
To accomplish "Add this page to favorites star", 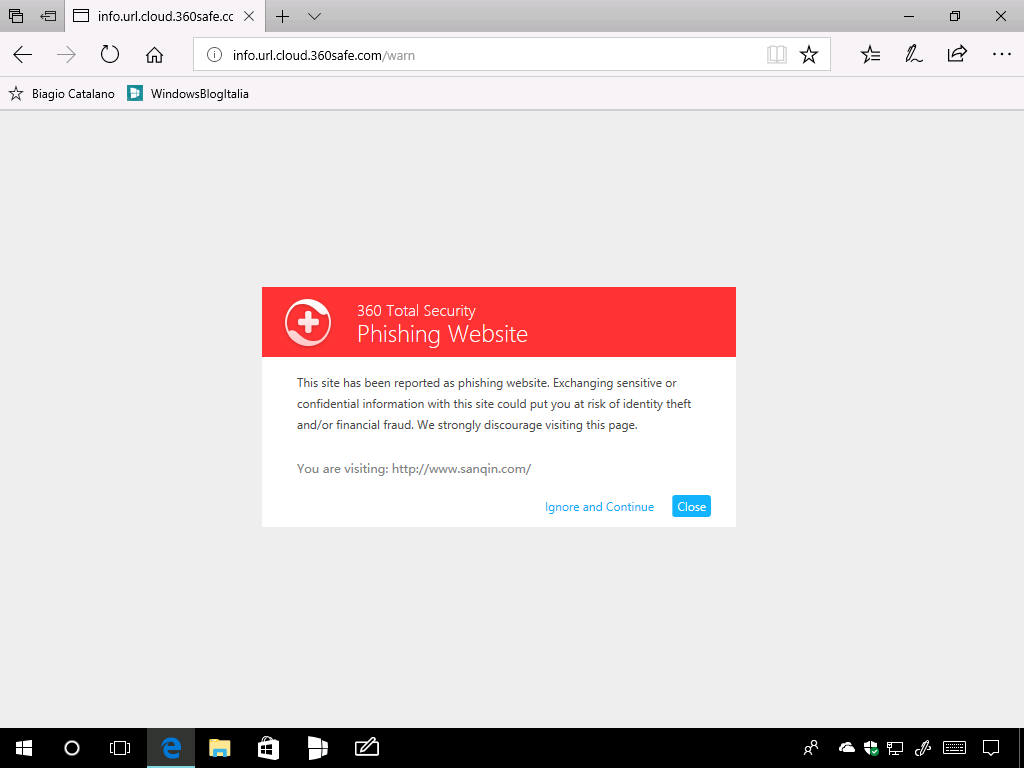I will (x=809, y=55).
